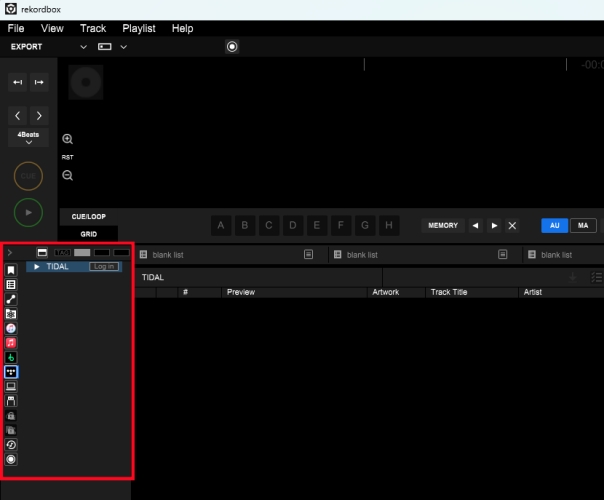Open the green Beatport icon in sidebar

(x=11, y=357)
